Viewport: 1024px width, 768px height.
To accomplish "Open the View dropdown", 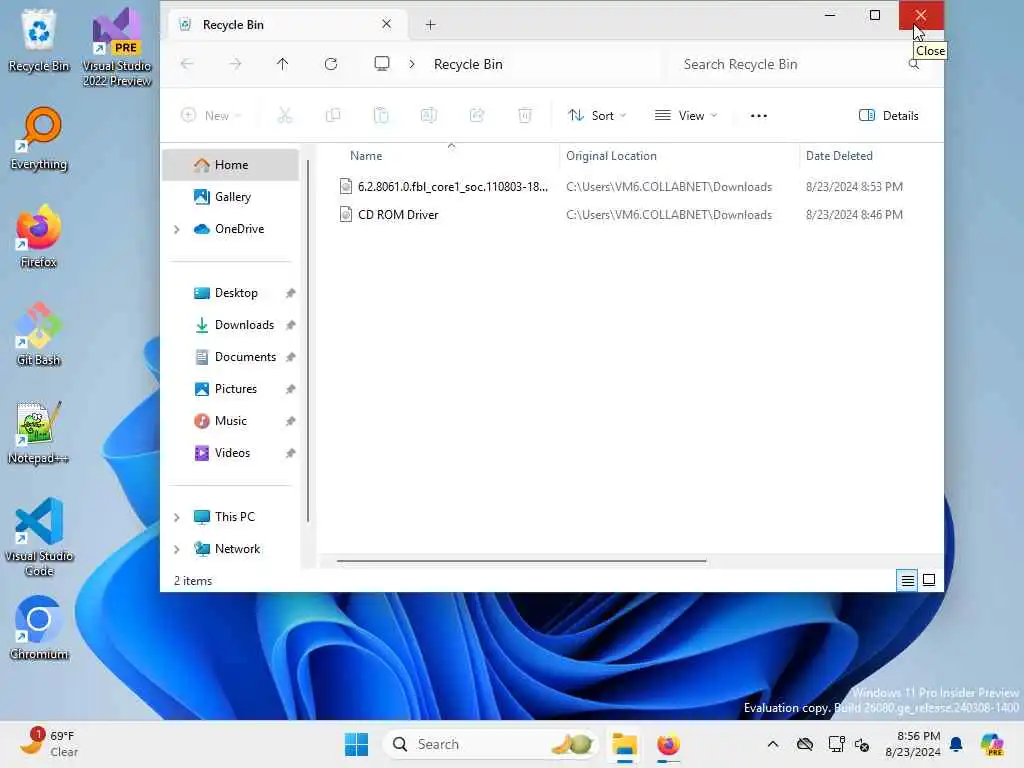I will pyautogui.click(x=686, y=116).
